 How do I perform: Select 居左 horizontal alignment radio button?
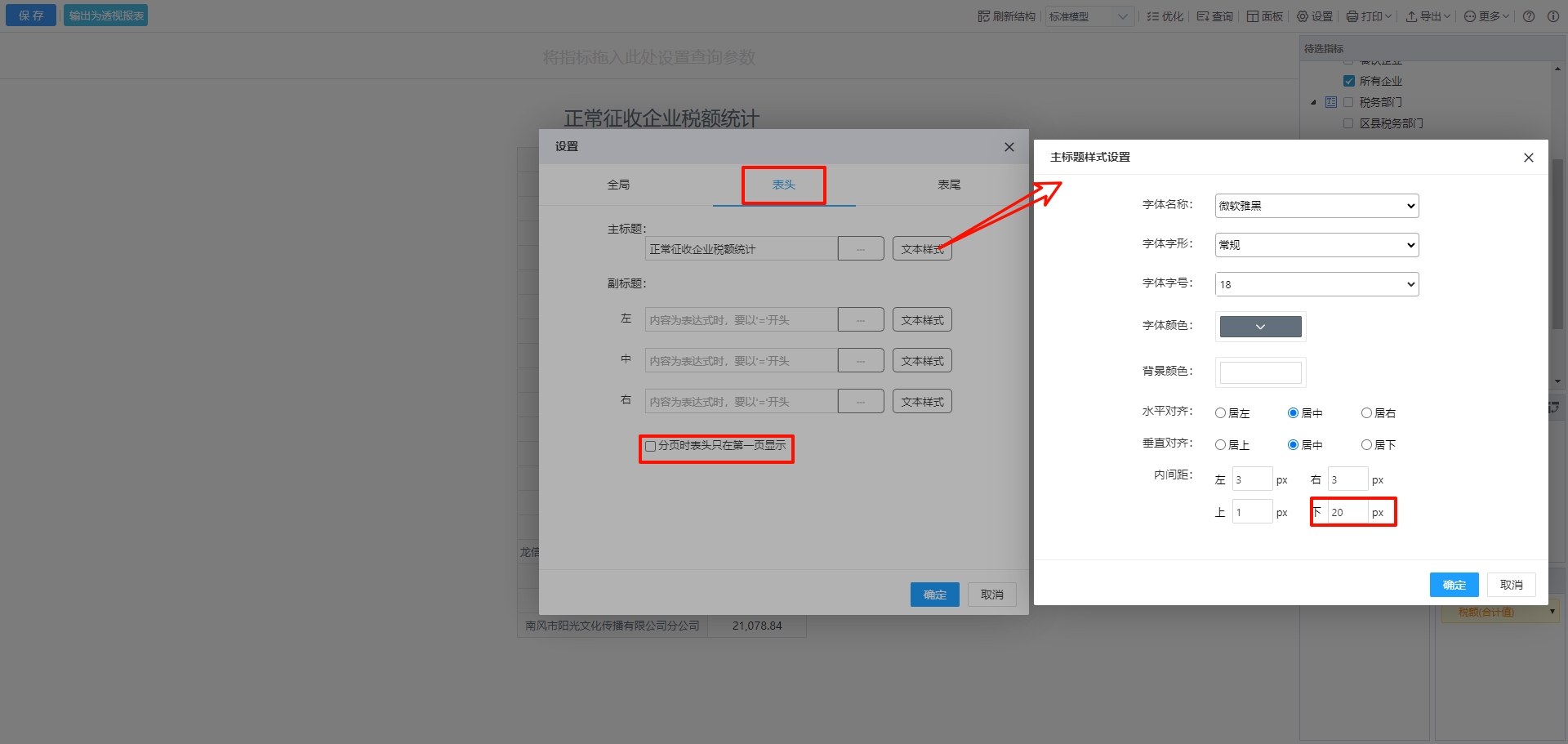pos(1220,413)
